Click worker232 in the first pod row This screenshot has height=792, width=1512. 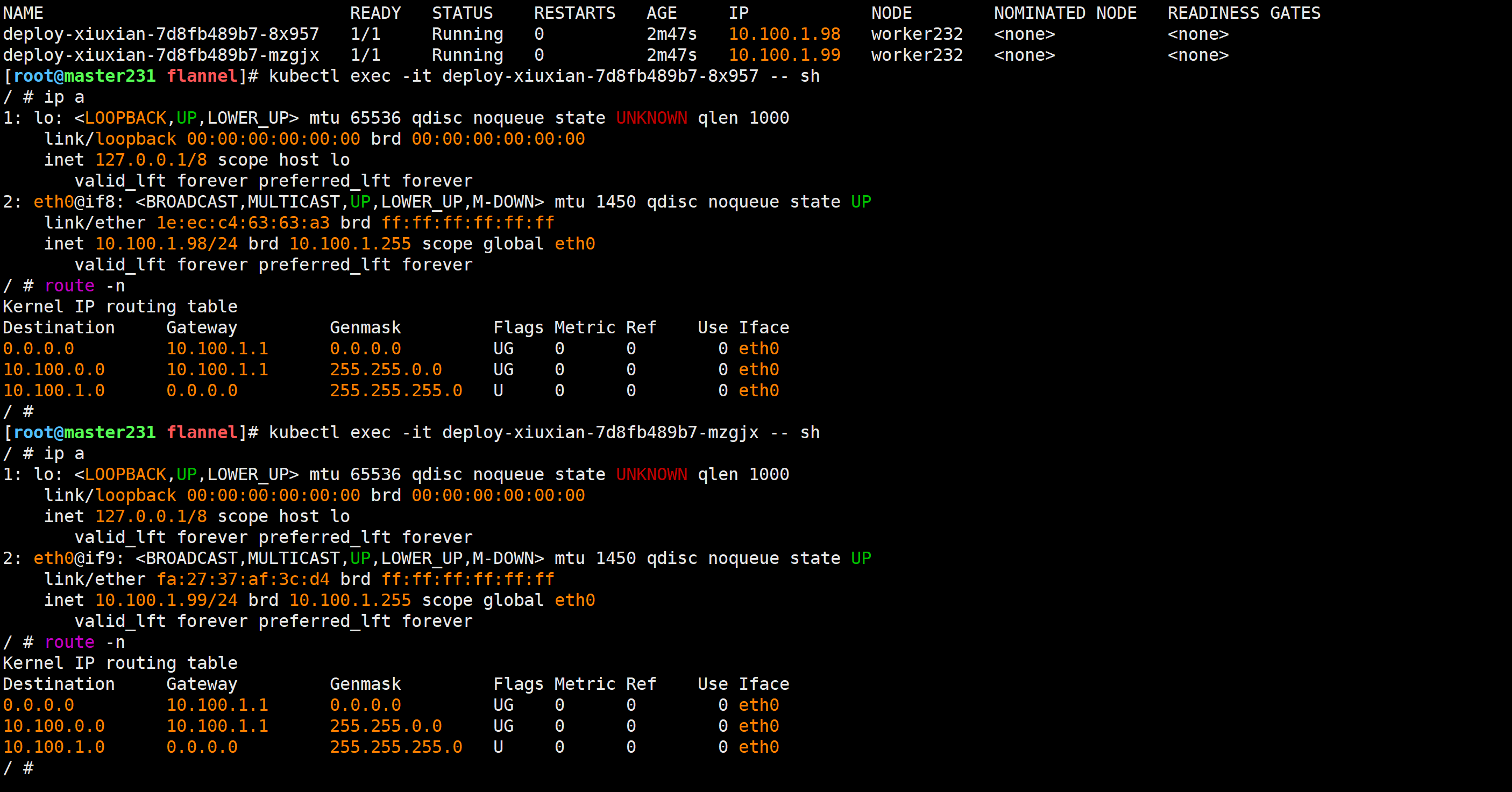pos(917,34)
